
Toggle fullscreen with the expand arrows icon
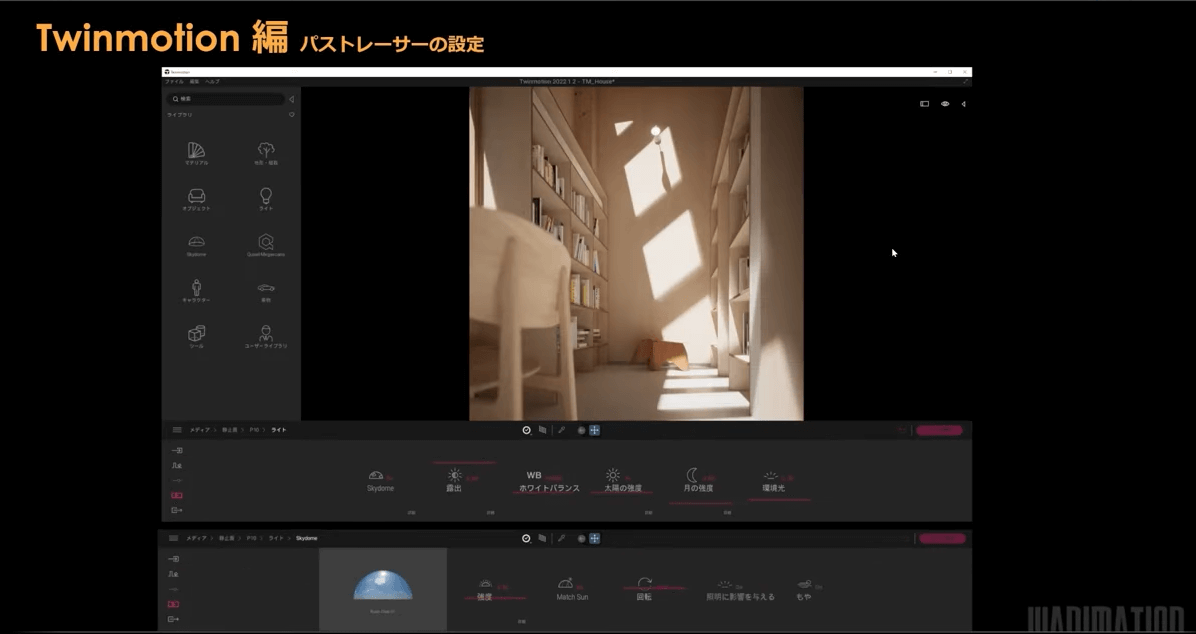coord(966,82)
